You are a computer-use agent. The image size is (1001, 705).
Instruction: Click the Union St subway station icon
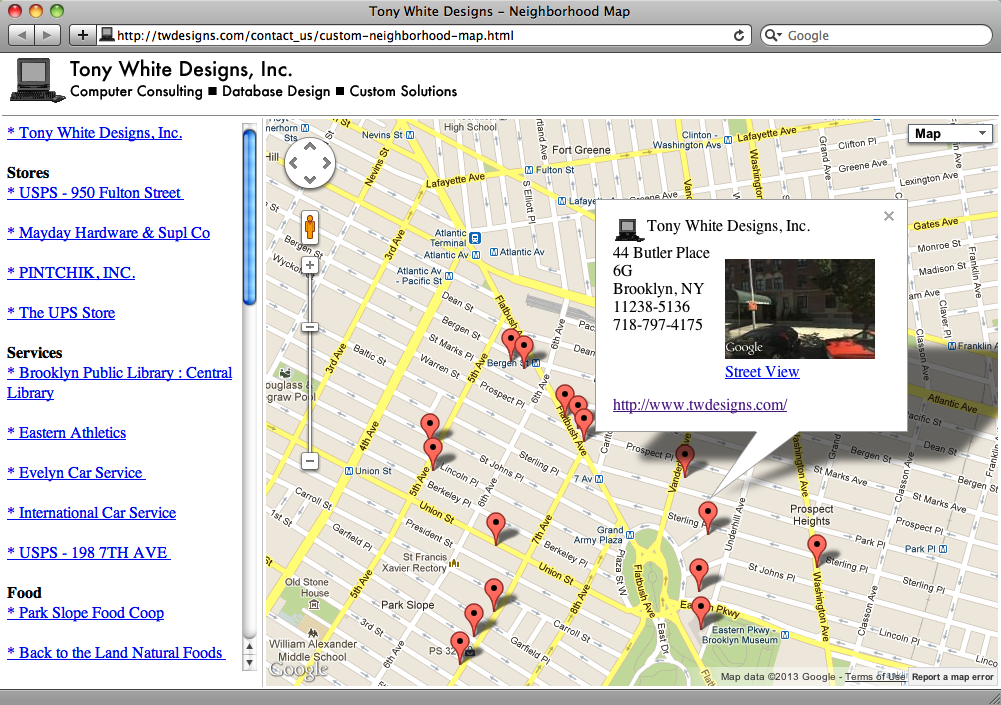[349, 471]
